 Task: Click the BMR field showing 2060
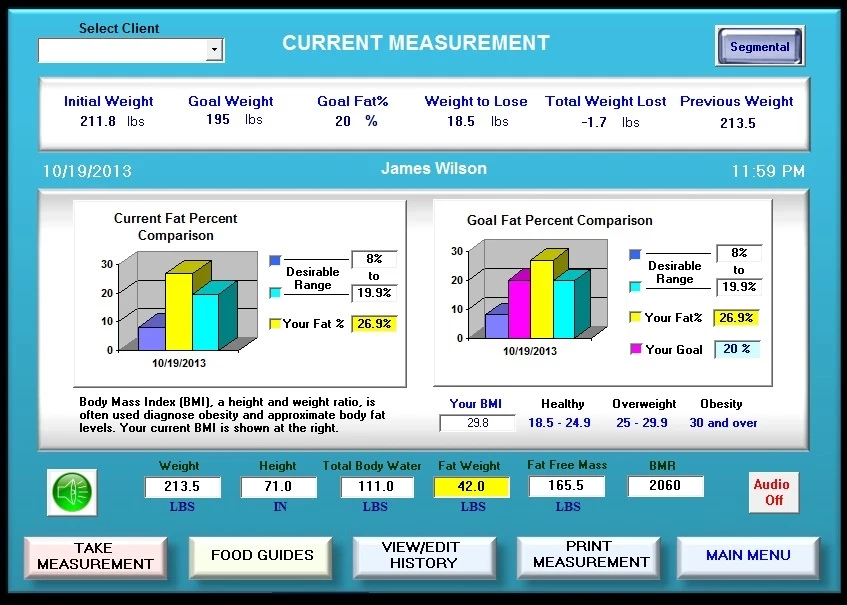665,487
